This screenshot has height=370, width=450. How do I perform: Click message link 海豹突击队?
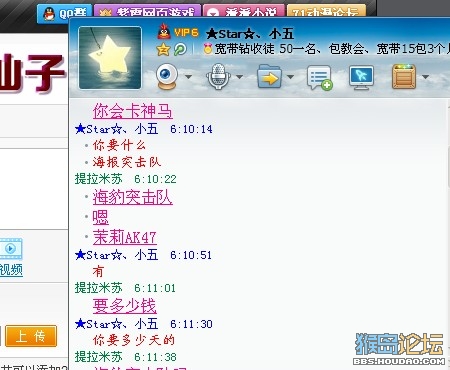click(x=133, y=197)
